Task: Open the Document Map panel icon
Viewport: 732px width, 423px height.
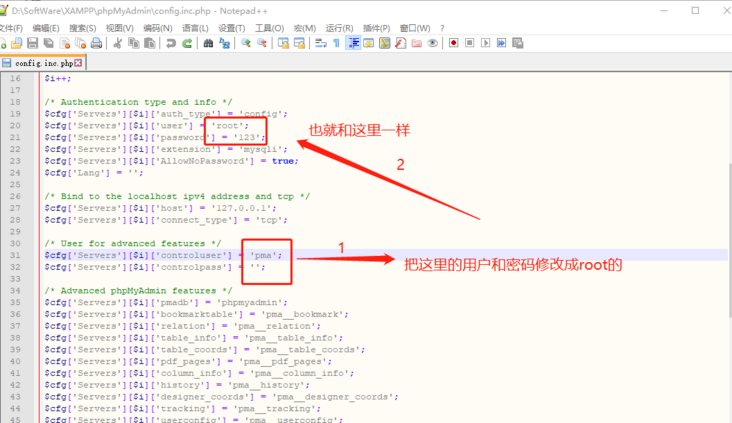Action: 385,43
